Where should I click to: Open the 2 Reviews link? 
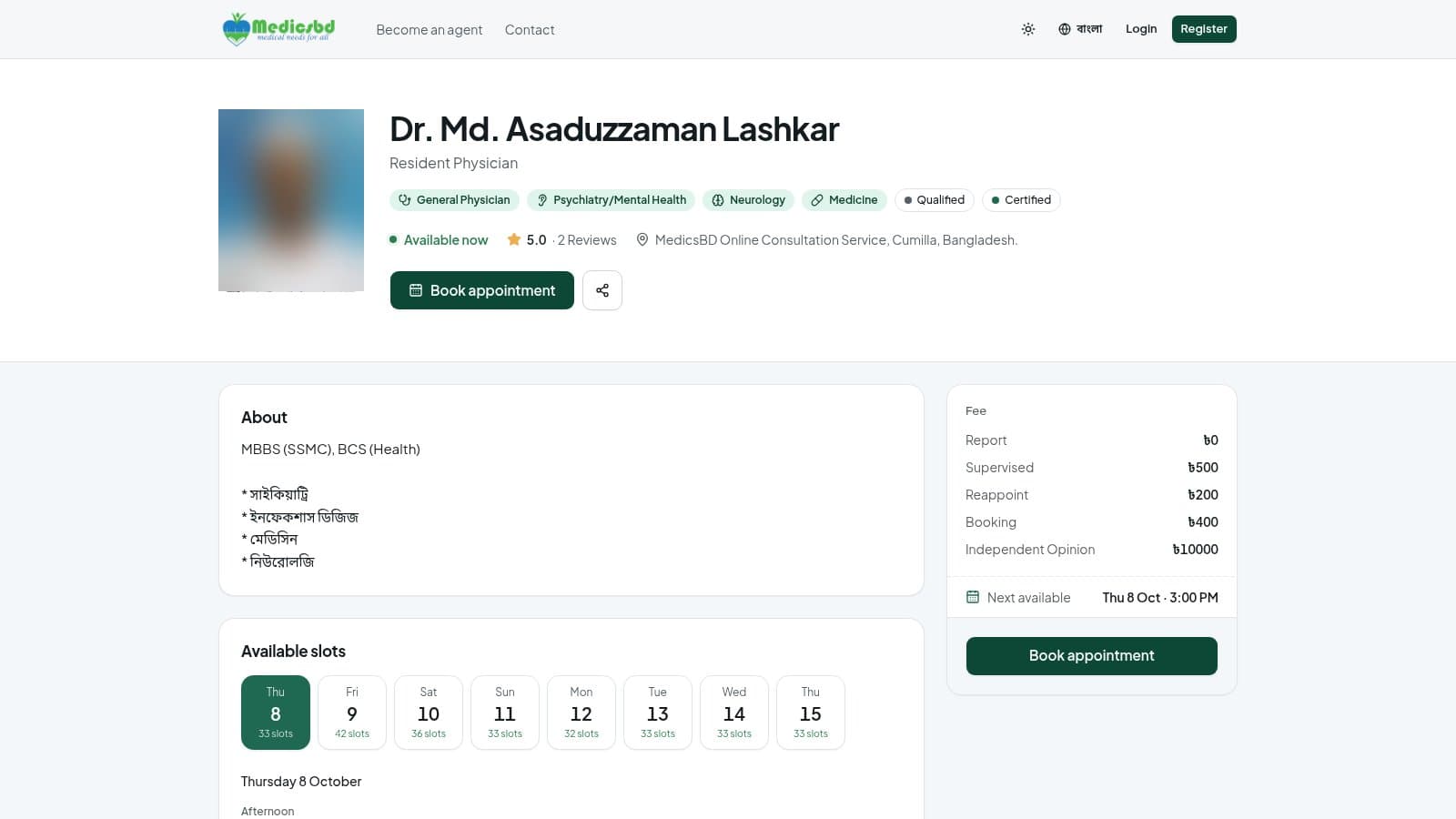click(x=587, y=240)
